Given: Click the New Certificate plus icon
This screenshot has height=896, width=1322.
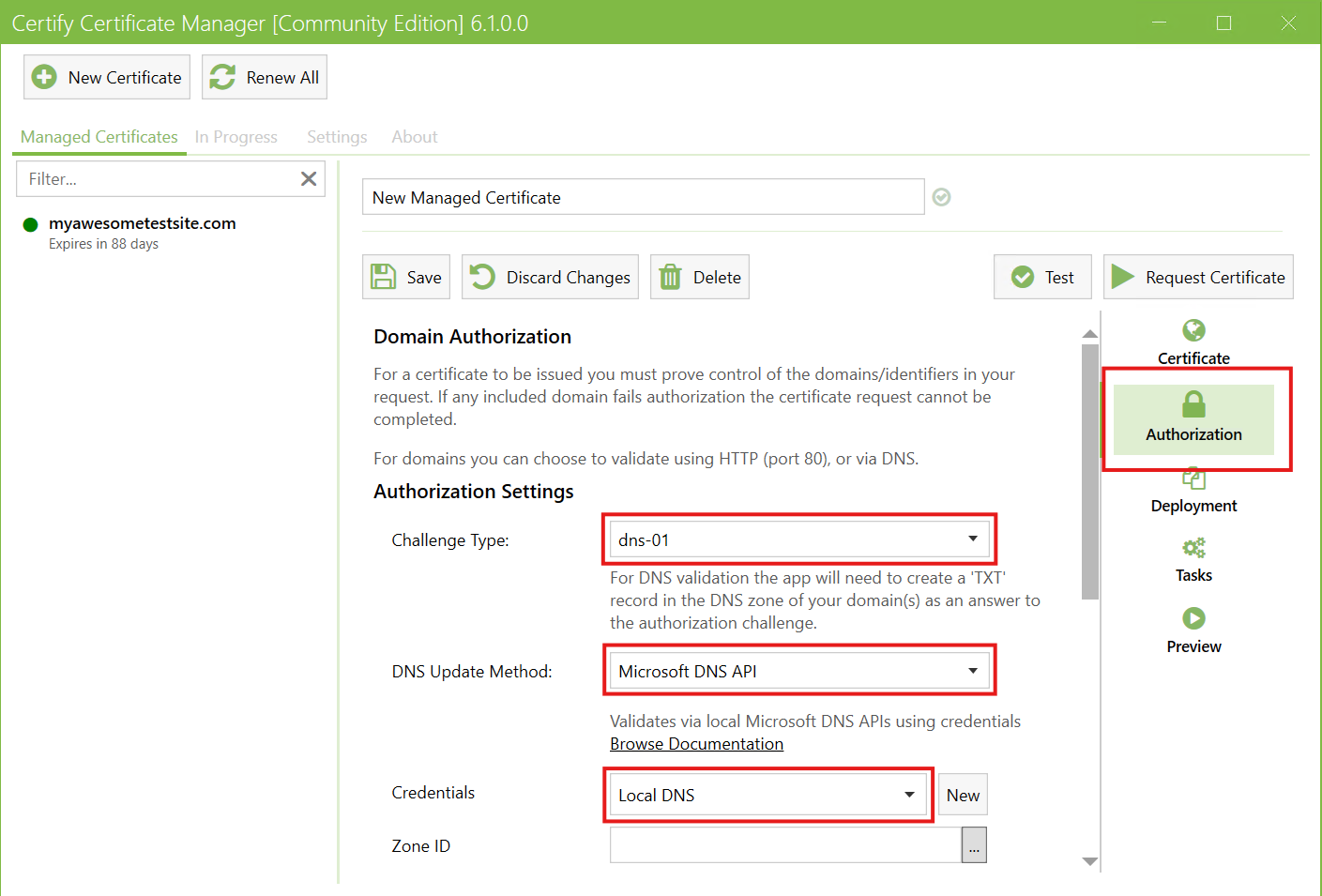Looking at the screenshot, I should [x=44, y=77].
